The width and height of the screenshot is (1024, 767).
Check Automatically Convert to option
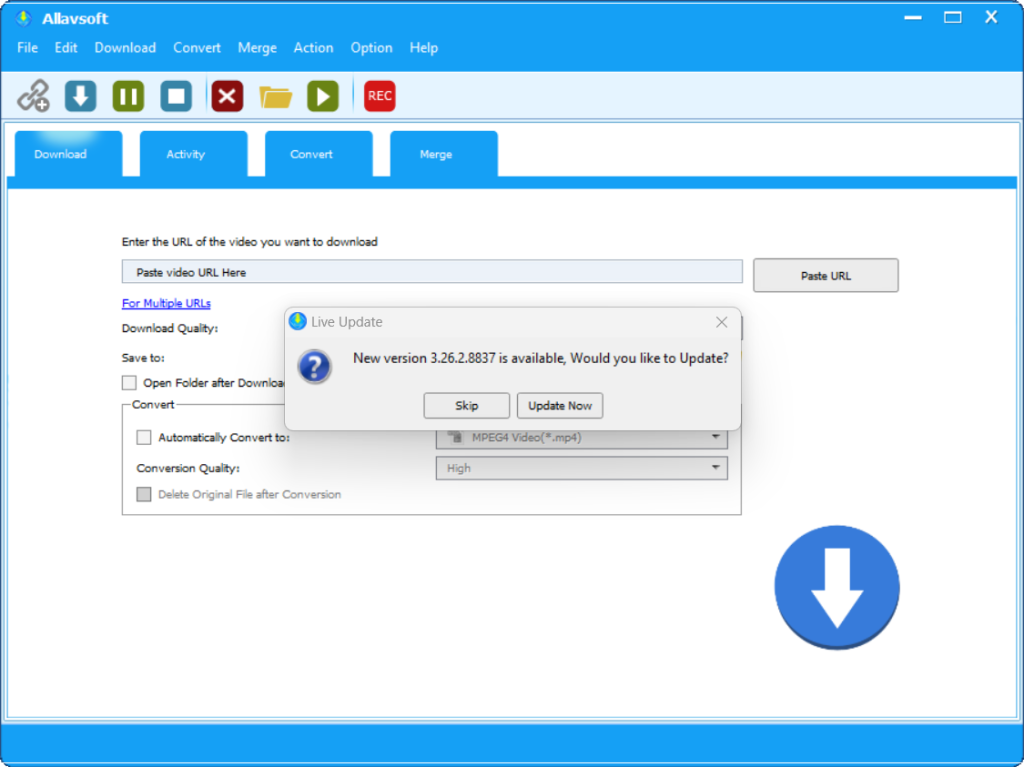click(x=144, y=437)
